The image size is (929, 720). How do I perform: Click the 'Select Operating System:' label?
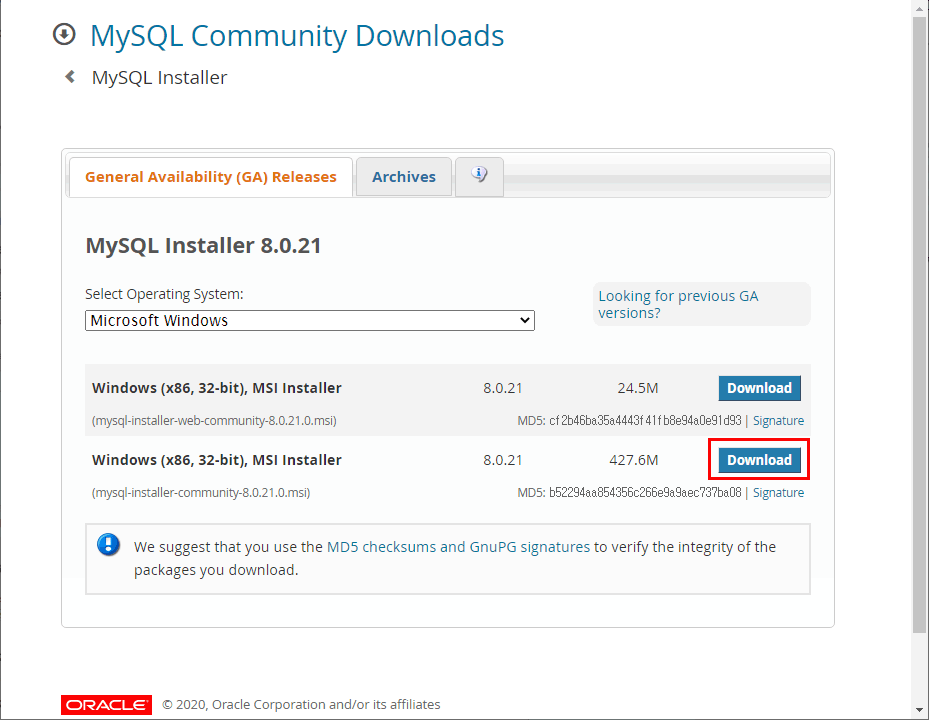point(164,294)
